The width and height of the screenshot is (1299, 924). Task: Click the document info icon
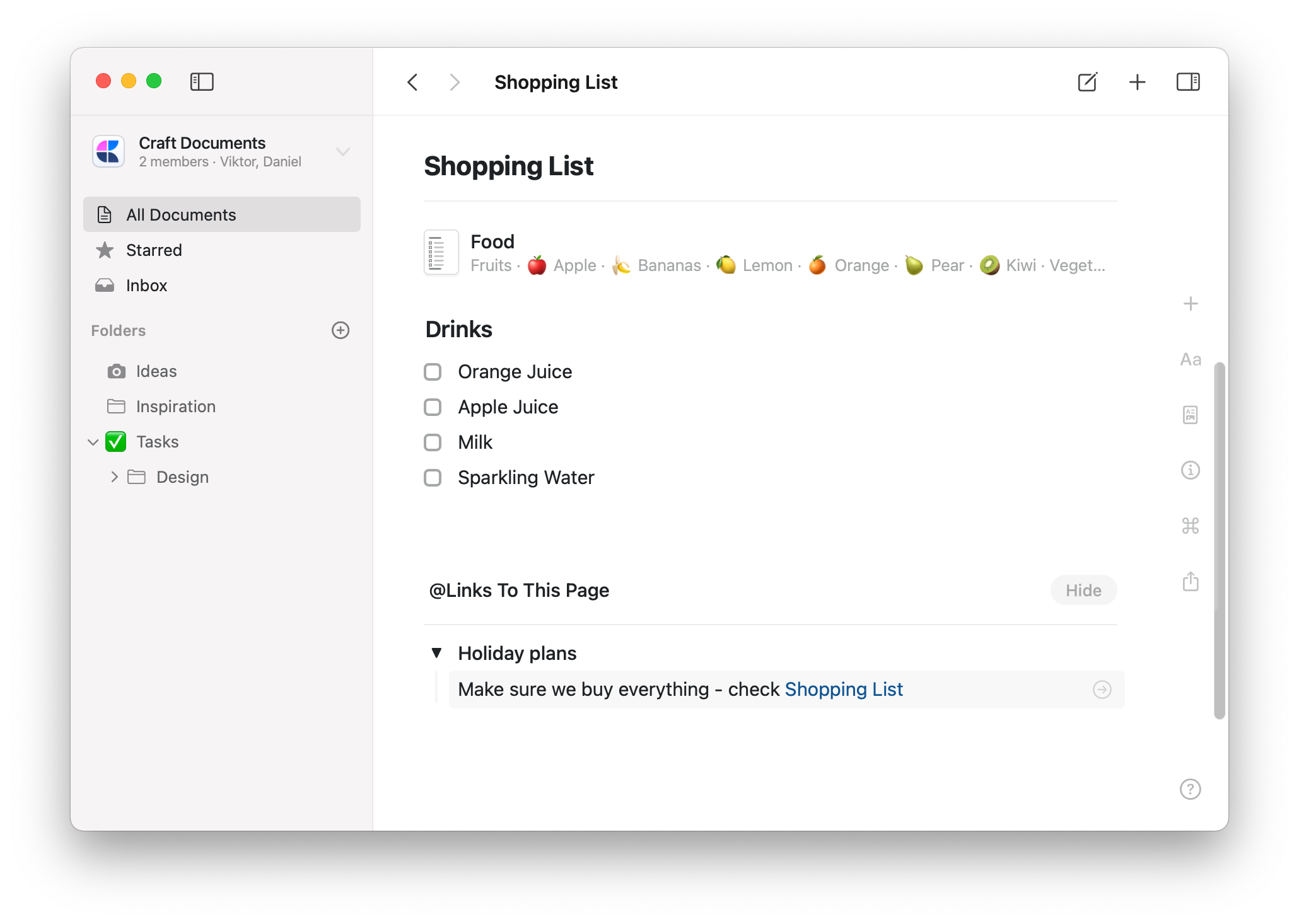pyautogui.click(x=1190, y=470)
